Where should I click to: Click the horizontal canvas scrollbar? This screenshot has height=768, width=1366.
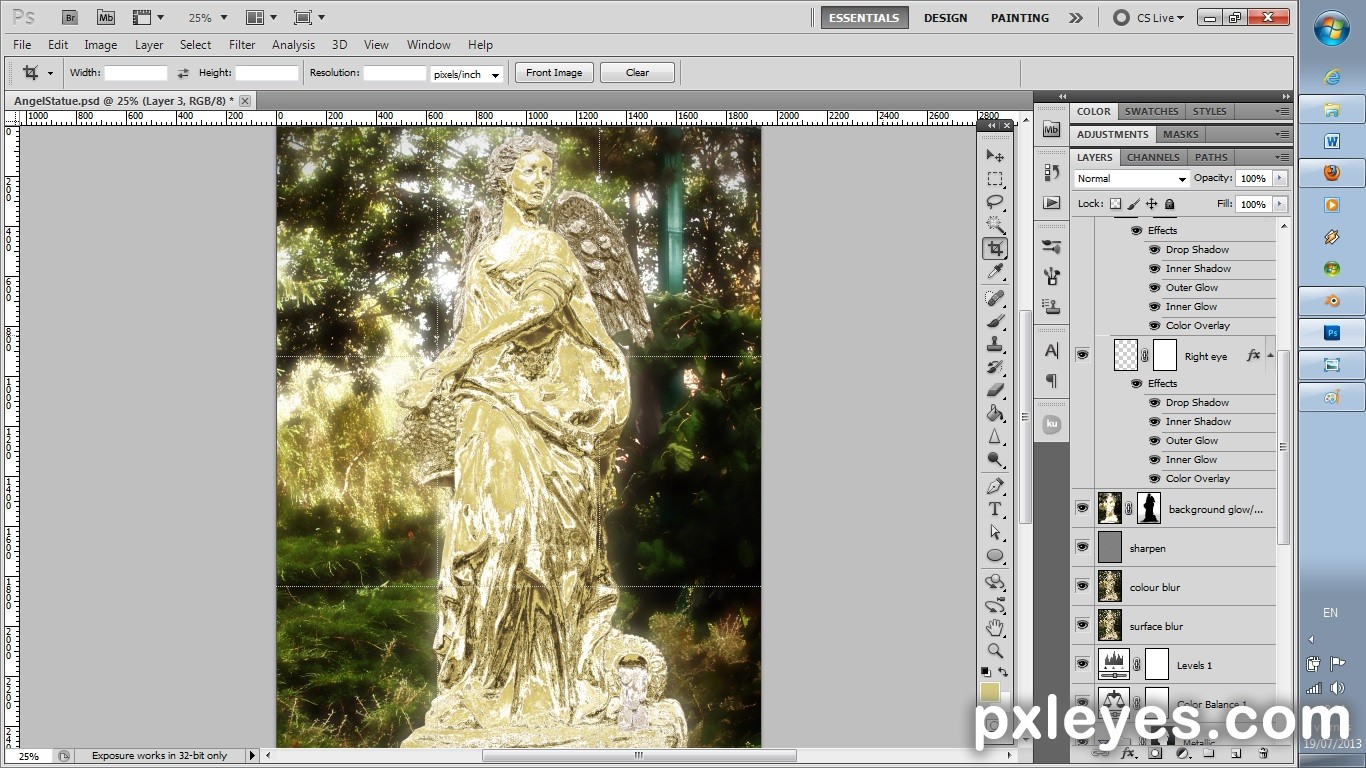pos(638,755)
